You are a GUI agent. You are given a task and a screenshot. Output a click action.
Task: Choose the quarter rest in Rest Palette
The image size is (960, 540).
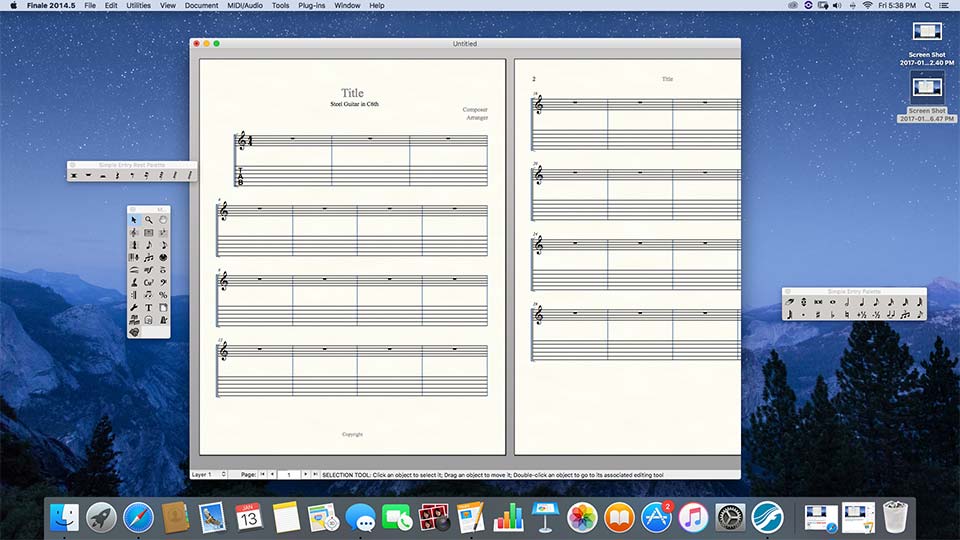[118, 175]
